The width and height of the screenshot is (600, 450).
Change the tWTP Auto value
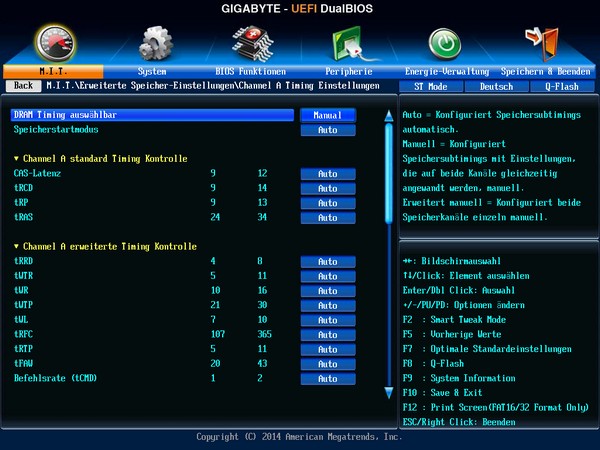(x=328, y=305)
